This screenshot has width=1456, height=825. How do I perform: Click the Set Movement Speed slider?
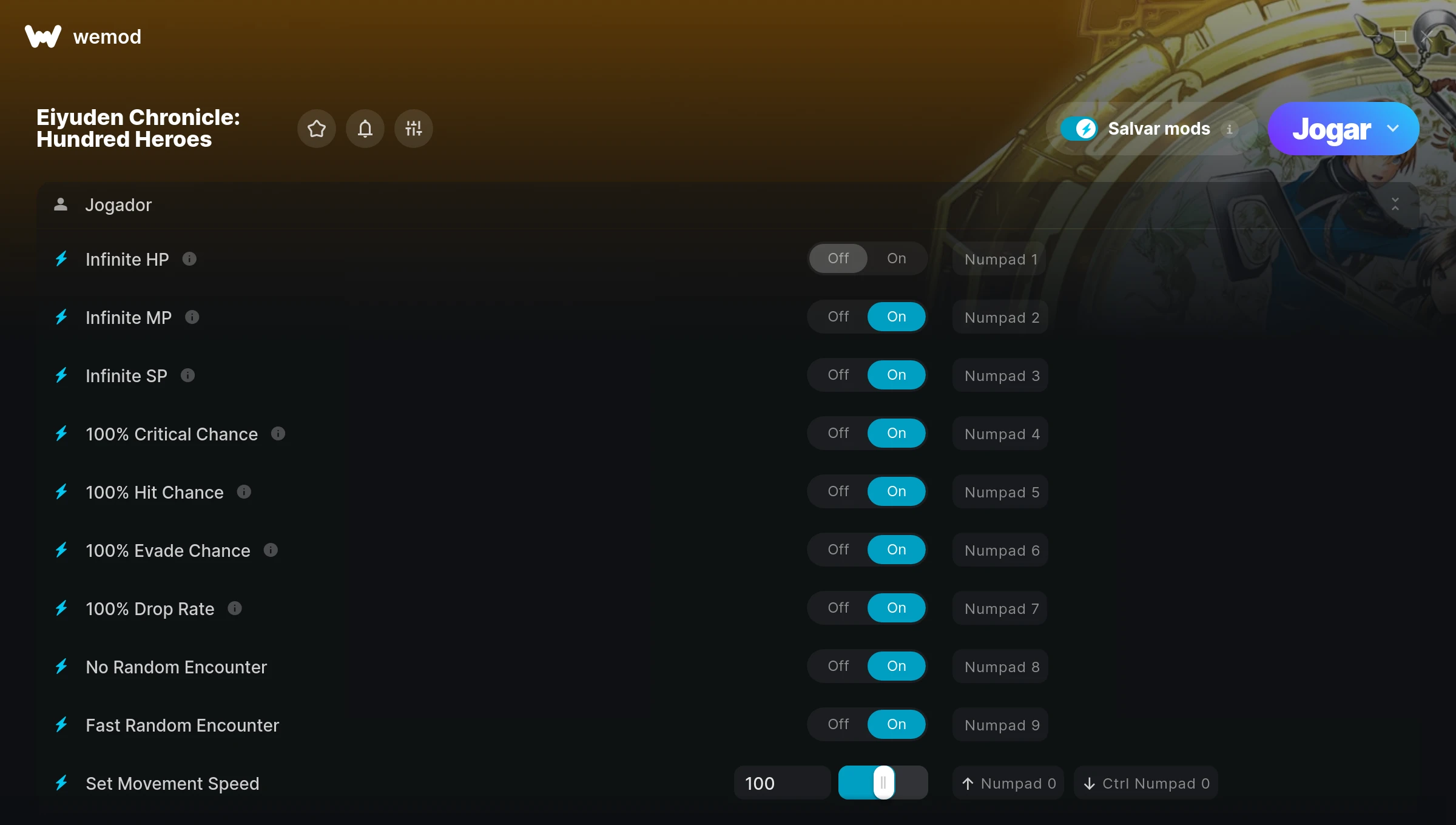883,783
